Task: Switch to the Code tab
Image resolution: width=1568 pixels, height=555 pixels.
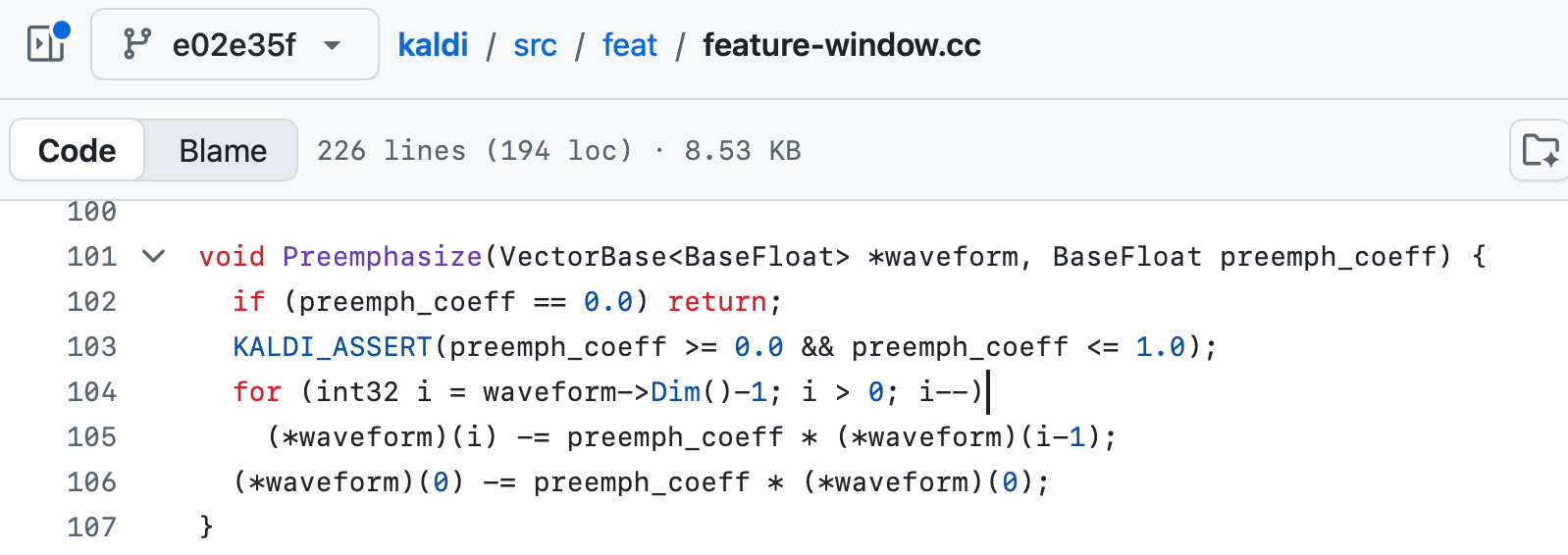Action: pyautogui.click(x=78, y=150)
